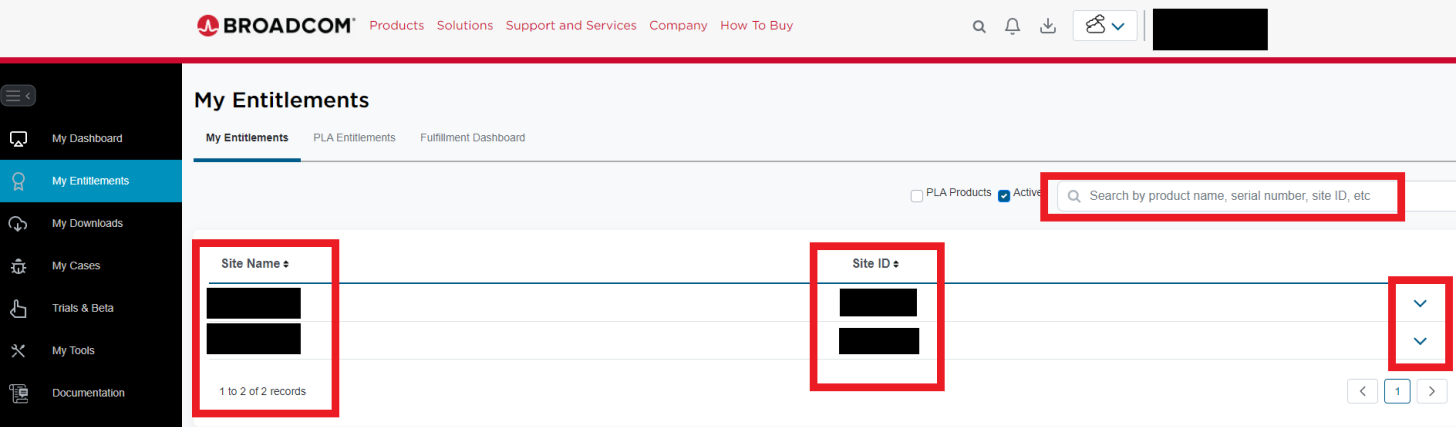Sort by Site ID column

(876, 264)
